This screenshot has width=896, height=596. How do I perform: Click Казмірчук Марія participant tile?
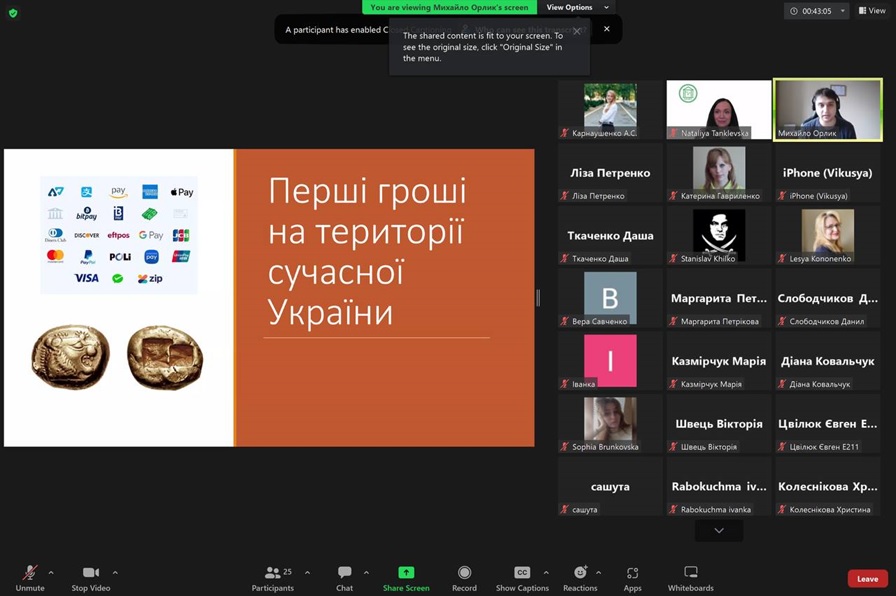click(x=719, y=361)
